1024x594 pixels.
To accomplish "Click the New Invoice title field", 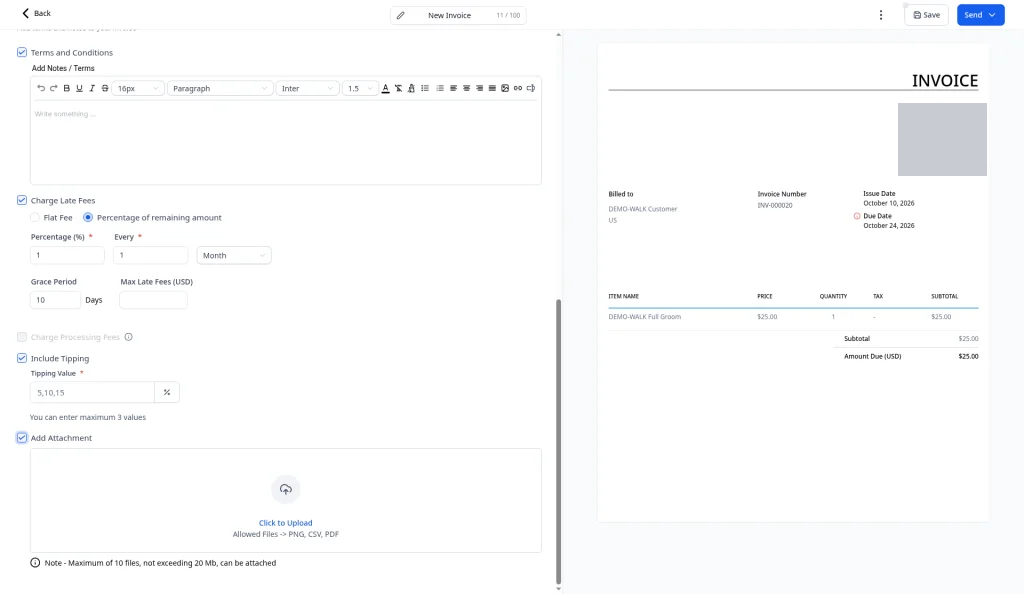I will tap(449, 15).
